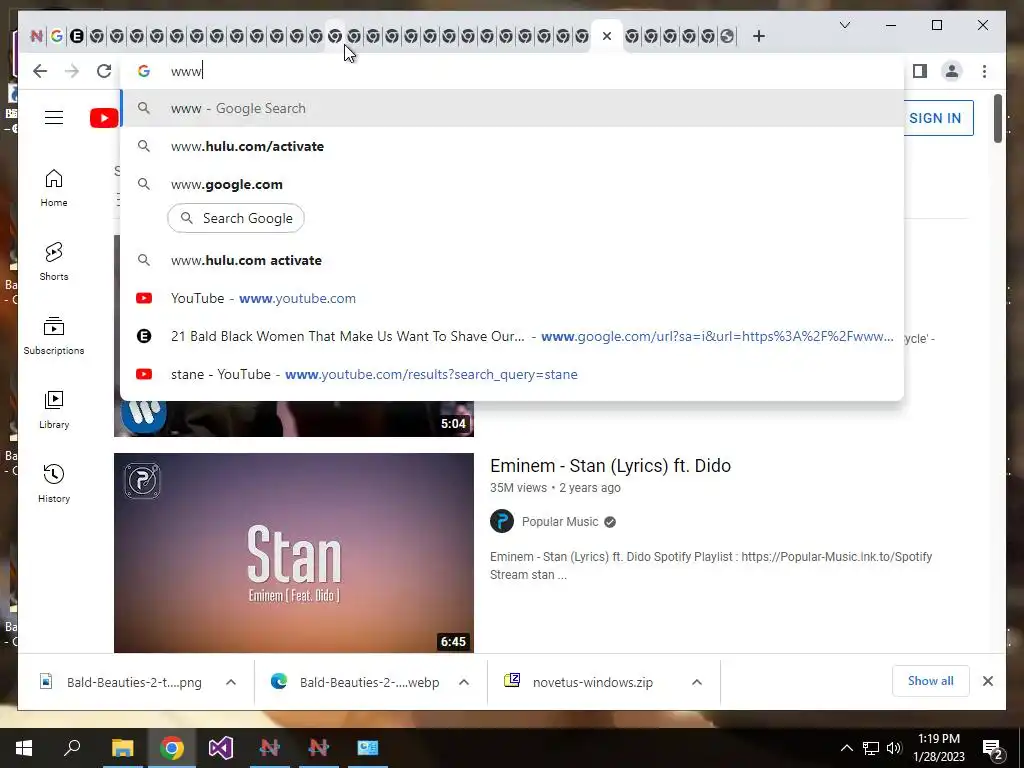The height and width of the screenshot is (768, 1024).
Task: Open the Popular Music channel name link
Action: point(560,522)
